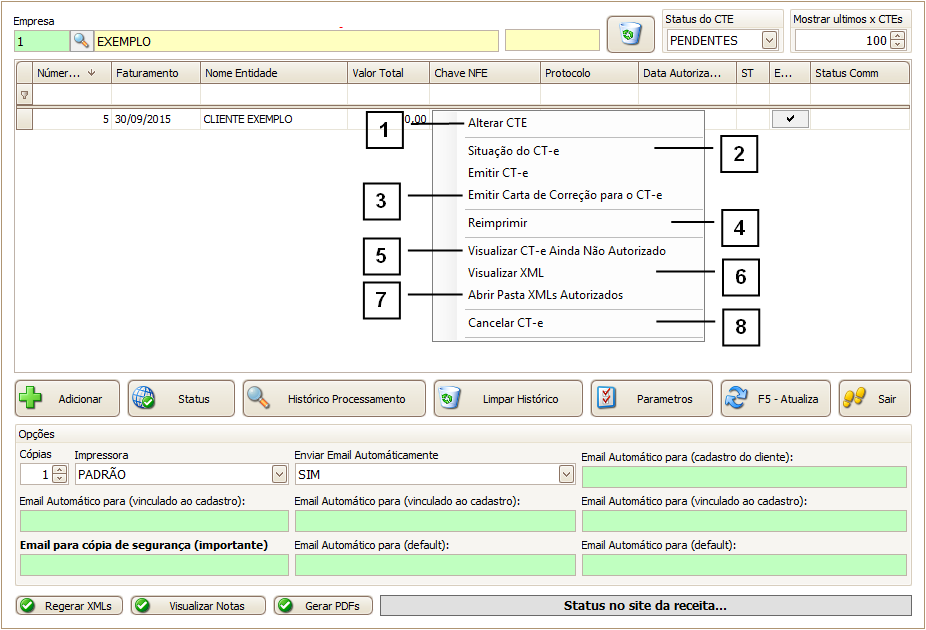The image size is (926, 630).
Task: Increase Mostrar ultimos x CTEs value with up arrow
Action: [897, 37]
